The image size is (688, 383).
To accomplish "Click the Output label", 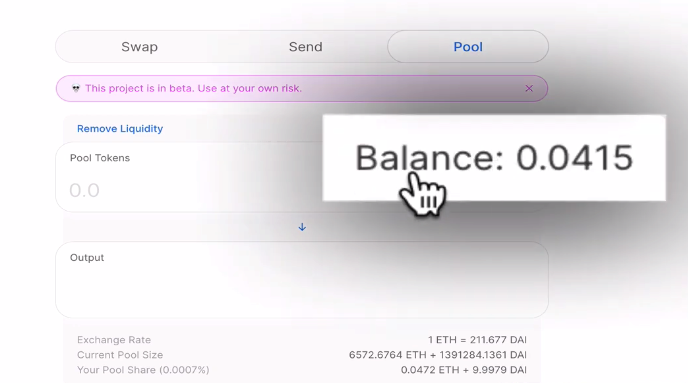I will click(x=87, y=258).
